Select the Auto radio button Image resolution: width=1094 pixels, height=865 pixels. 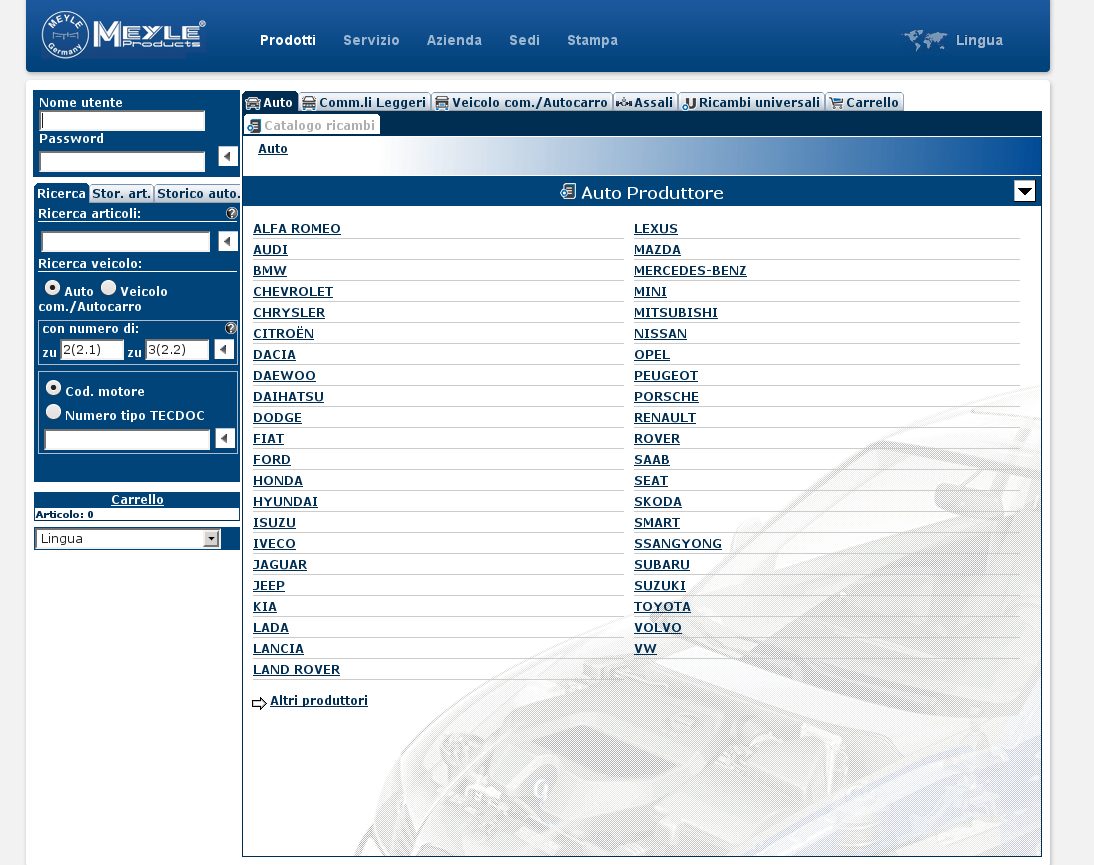tap(52, 287)
